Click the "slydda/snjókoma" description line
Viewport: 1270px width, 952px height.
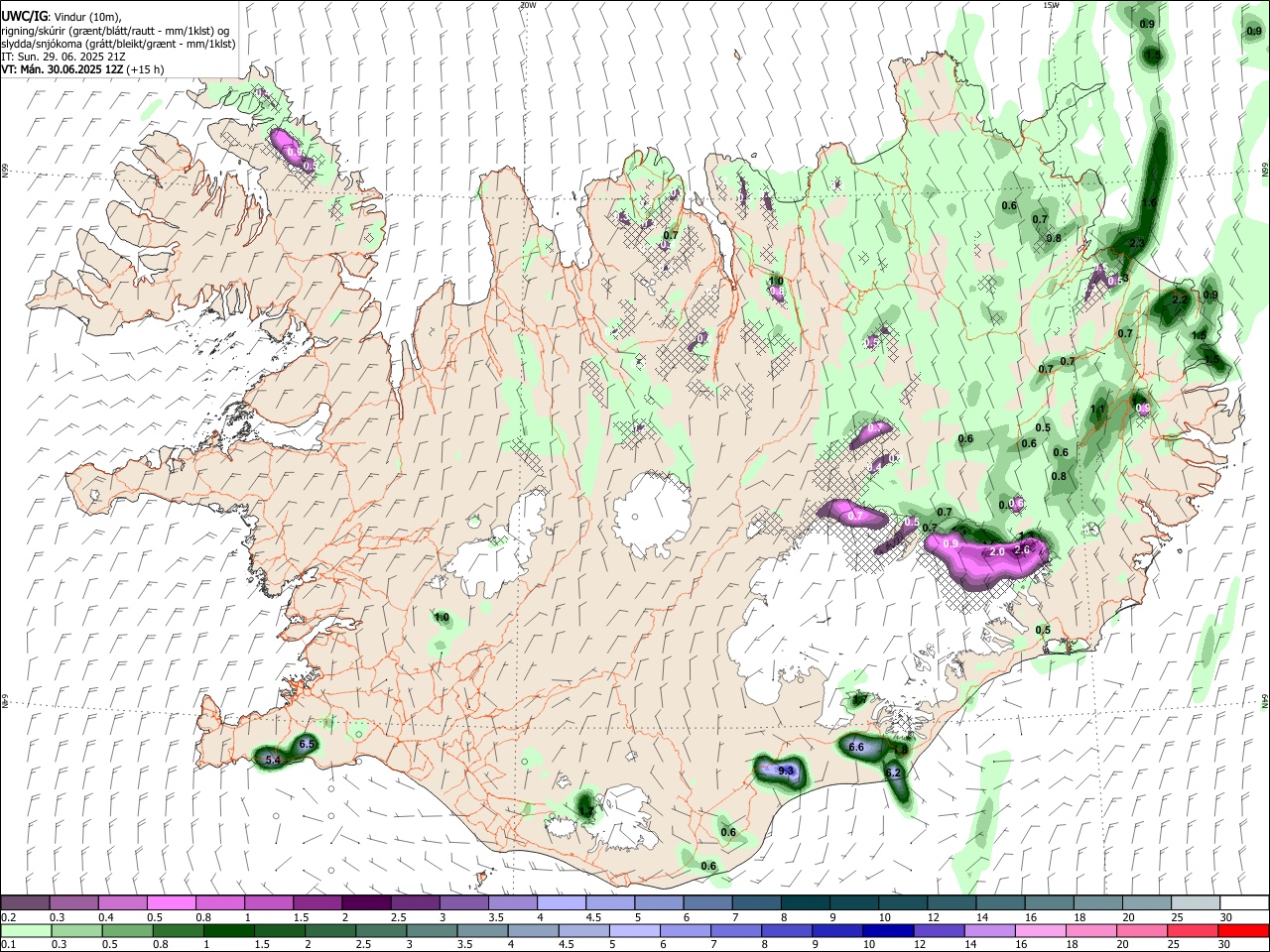point(118,44)
